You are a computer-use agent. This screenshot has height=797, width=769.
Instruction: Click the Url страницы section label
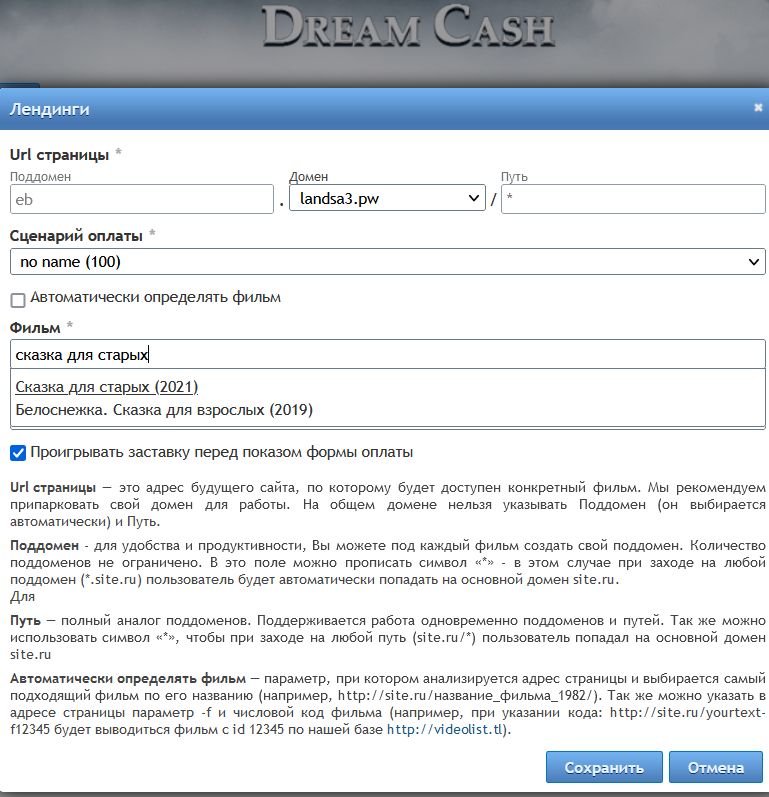click(x=60, y=154)
